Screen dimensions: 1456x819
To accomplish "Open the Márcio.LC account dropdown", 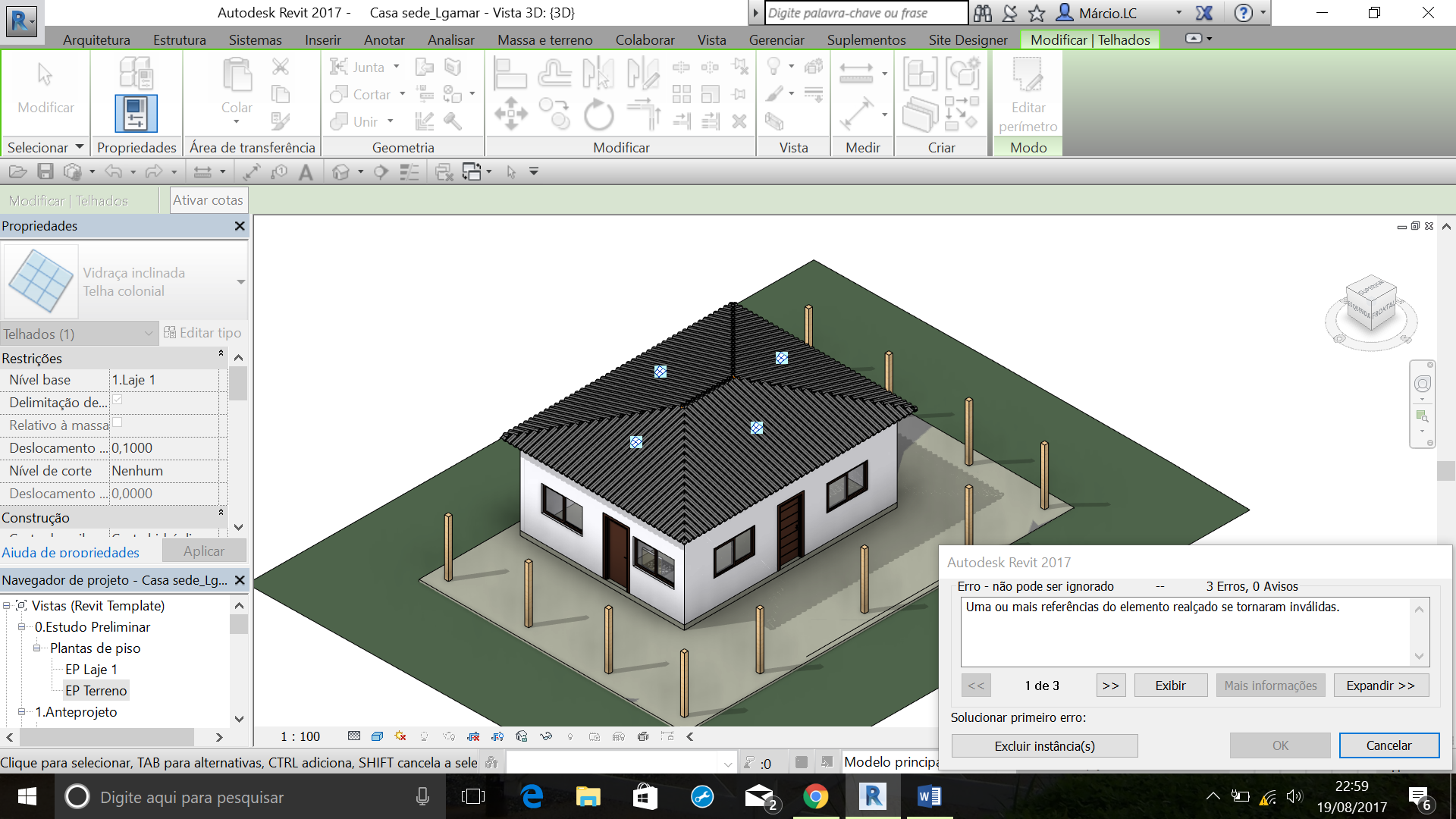I will click(x=1178, y=13).
